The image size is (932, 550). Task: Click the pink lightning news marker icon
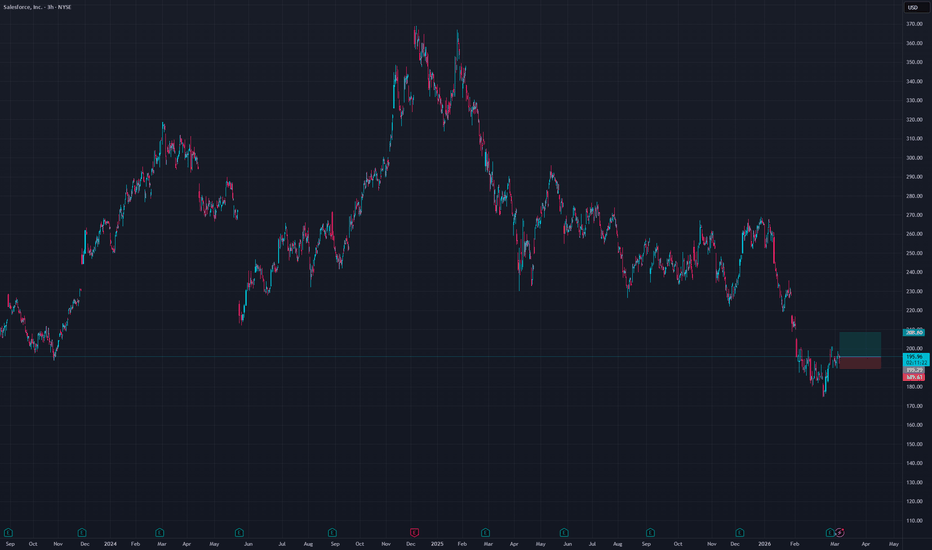pos(840,532)
